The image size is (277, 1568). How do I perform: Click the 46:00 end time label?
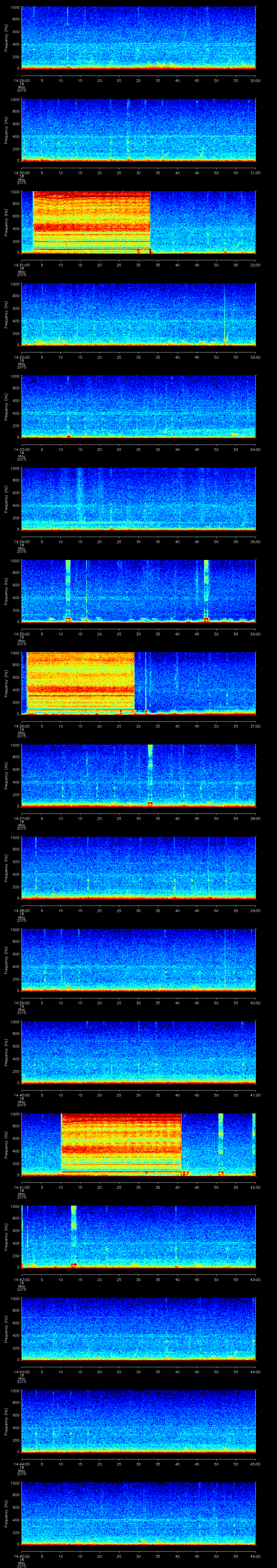[x=256, y=1556]
